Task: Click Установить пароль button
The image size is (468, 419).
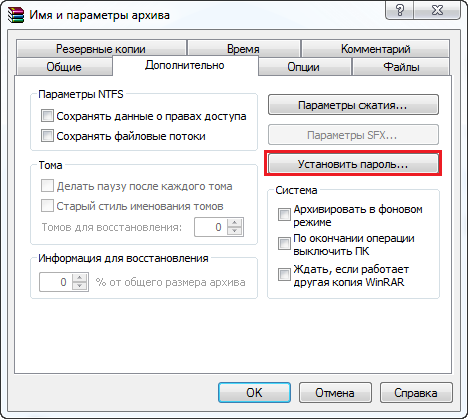Action: click(x=353, y=164)
